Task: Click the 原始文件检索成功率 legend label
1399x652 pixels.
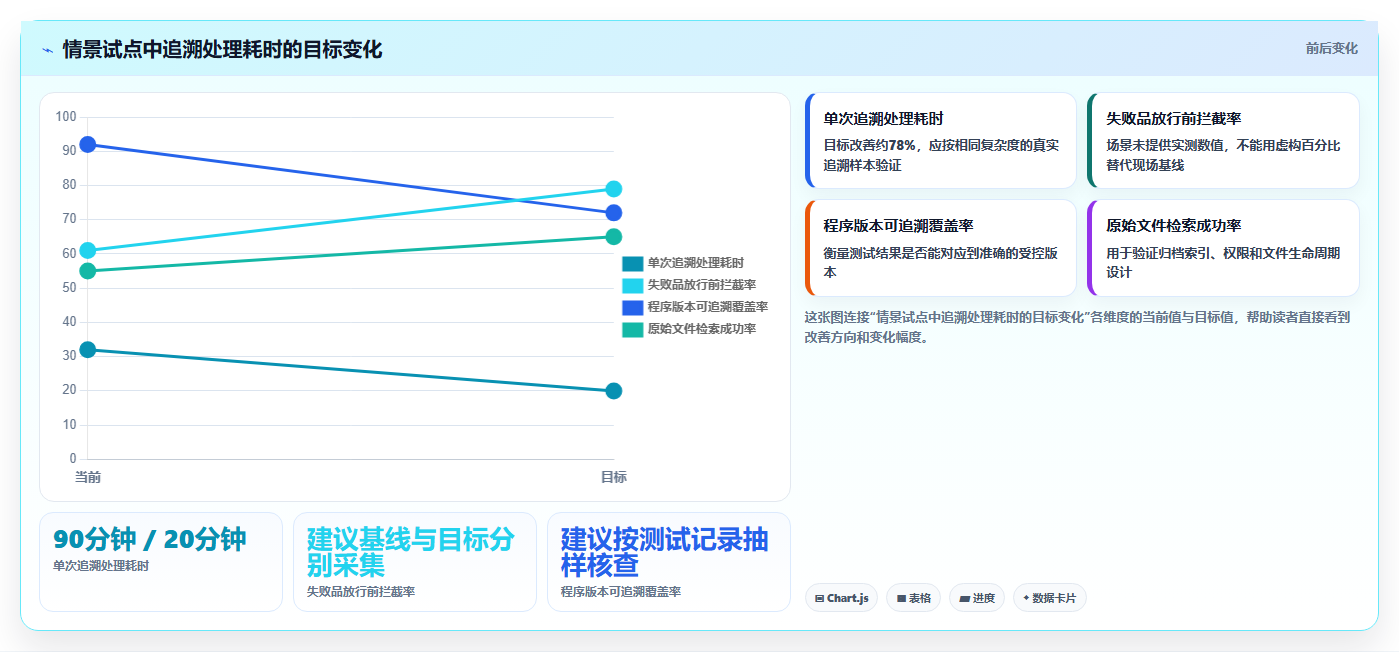Action: pyautogui.click(x=701, y=329)
